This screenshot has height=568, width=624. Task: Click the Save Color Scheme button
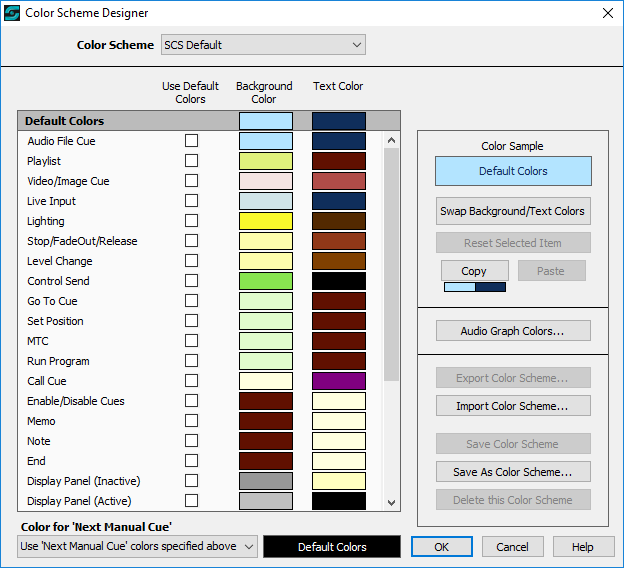pyautogui.click(x=513, y=444)
